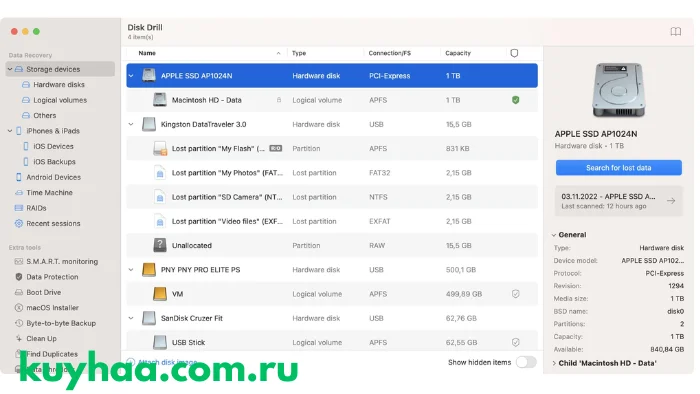Click the VM volume icon
This screenshot has height=394, width=700.
160,294
